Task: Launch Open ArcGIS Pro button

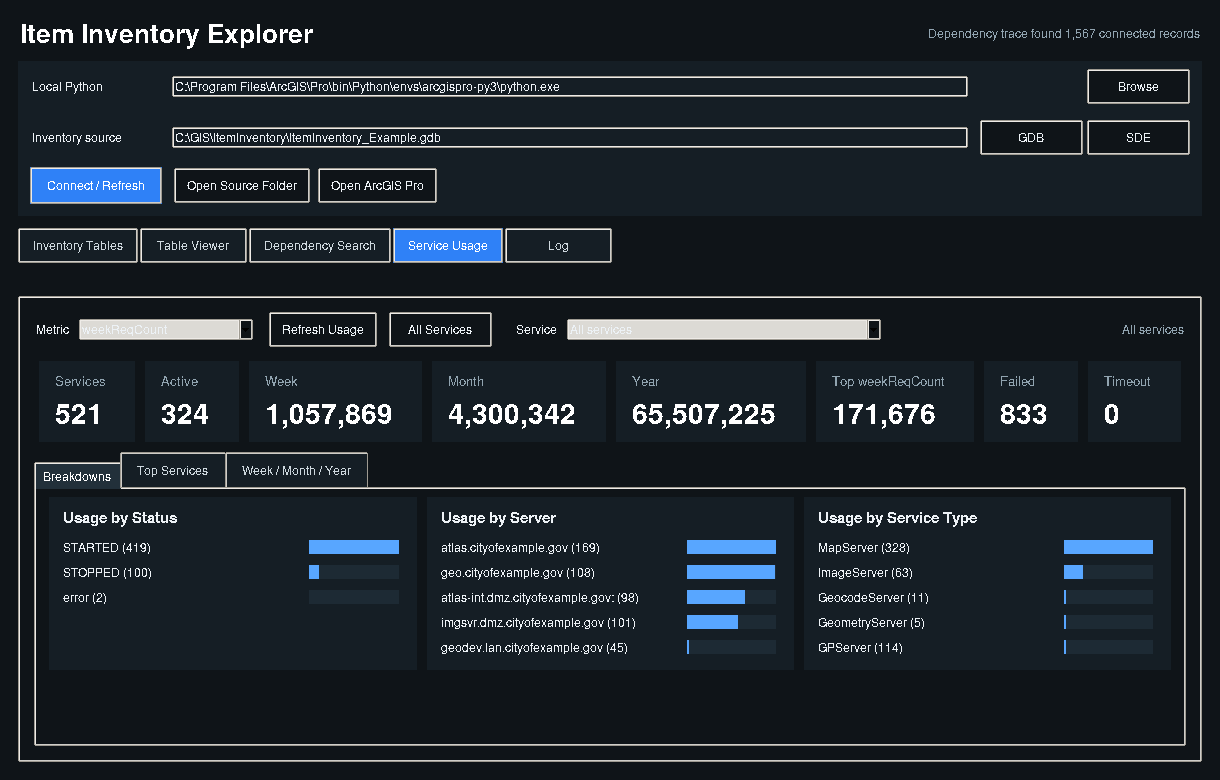Action: pos(377,185)
